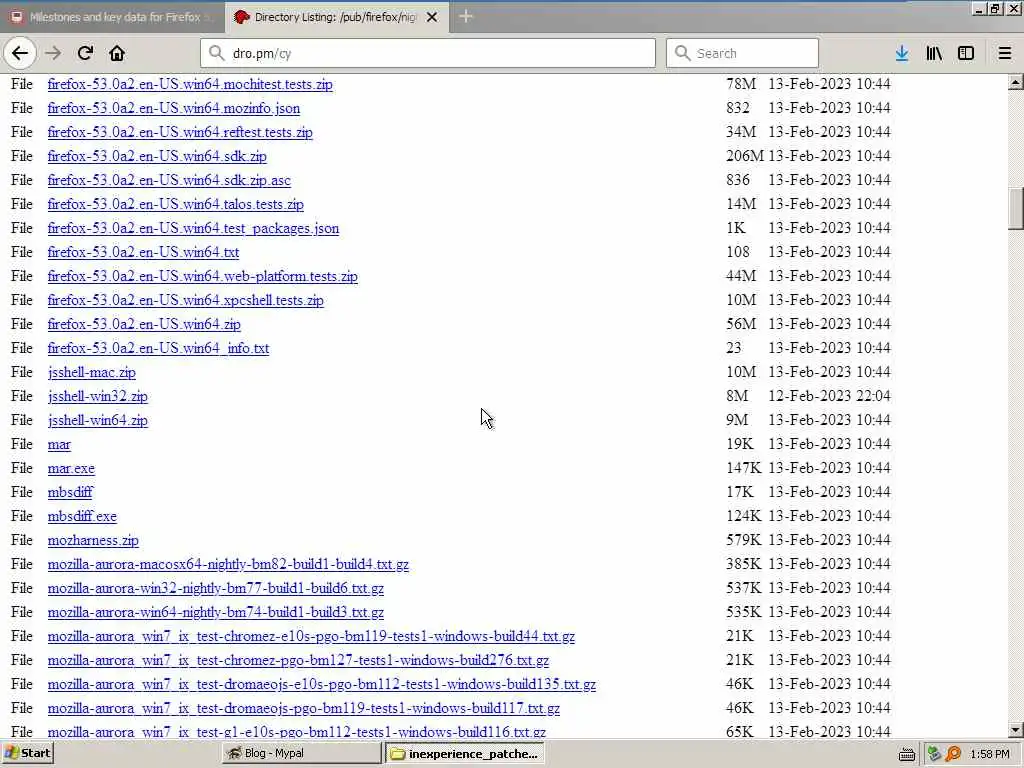Download jsshell-win32.zip

[x=98, y=396]
